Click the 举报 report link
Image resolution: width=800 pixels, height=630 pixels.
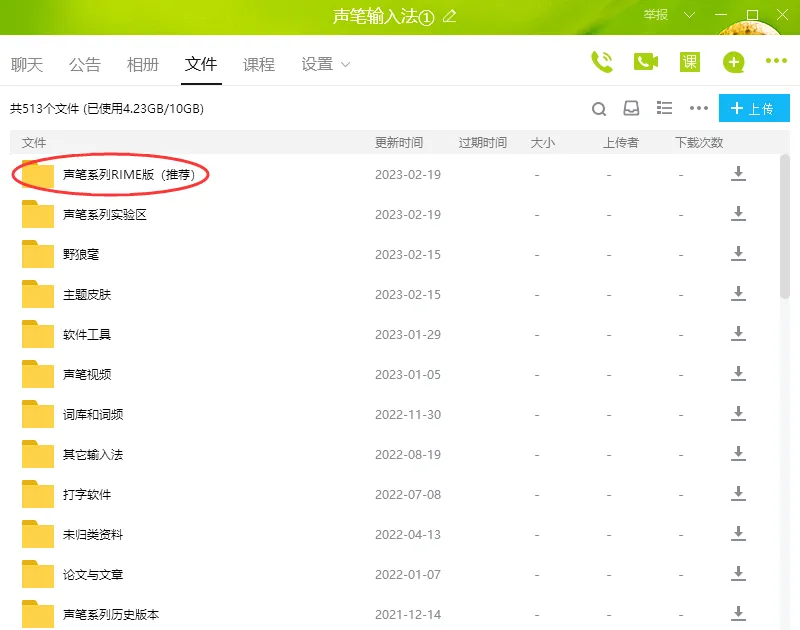click(655, 15)
